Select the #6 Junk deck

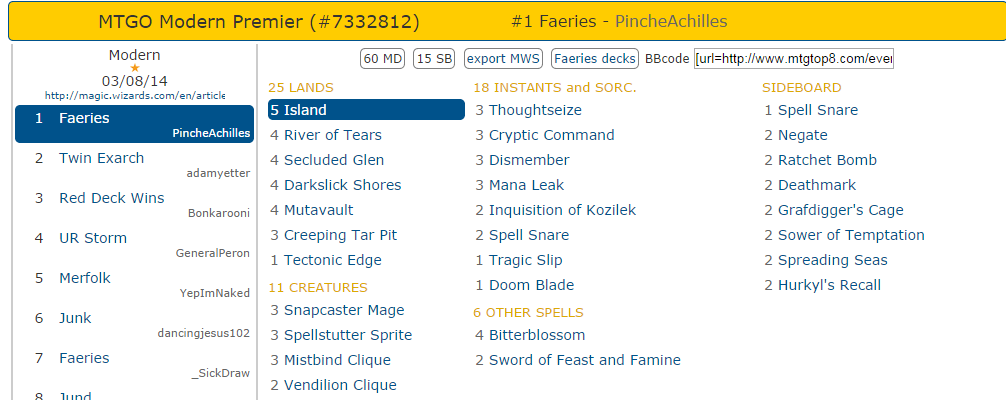(75, 318)
